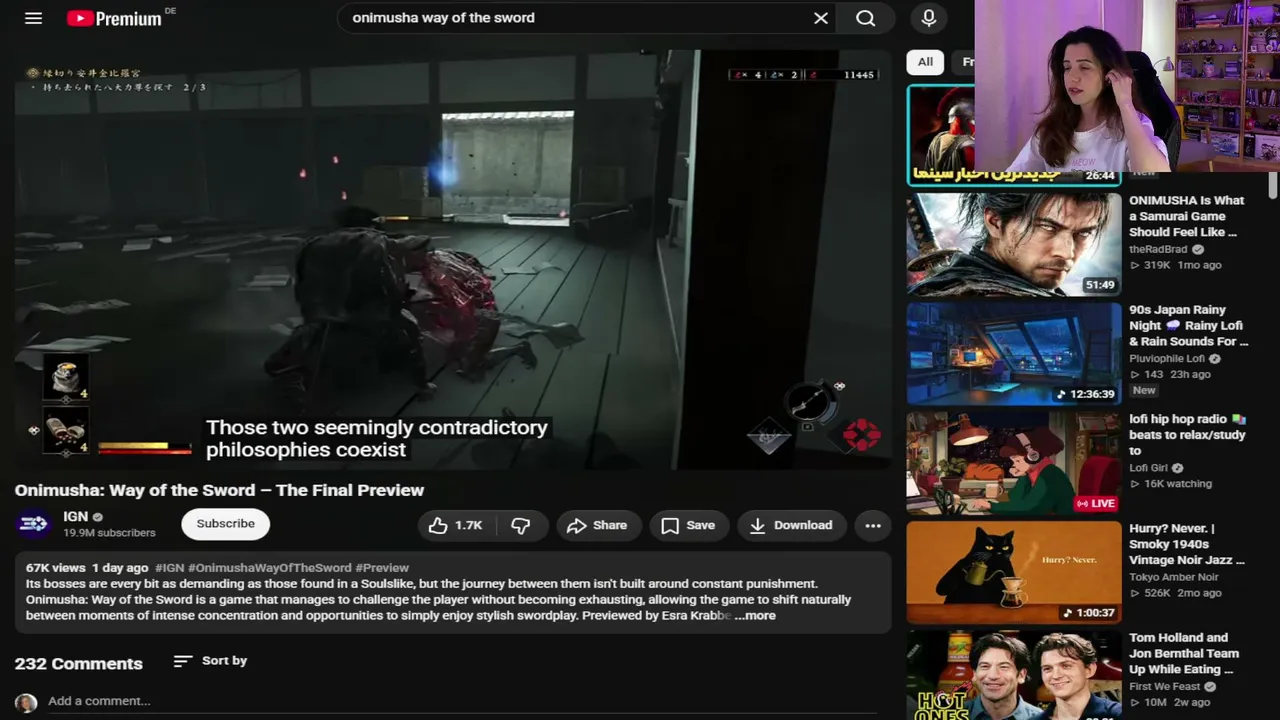Open the IGN channel avatar
Image resolution: width=1280 pixels, height=720 pixels.
(x=33, y=523)
